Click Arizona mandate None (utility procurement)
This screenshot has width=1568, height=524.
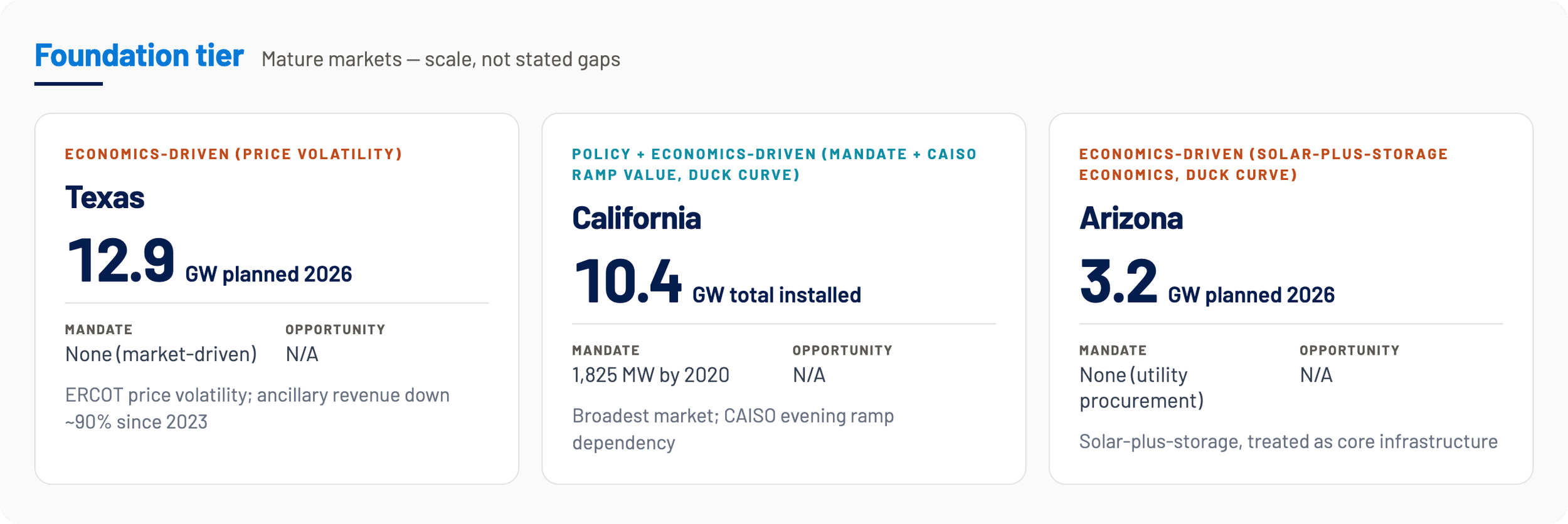pos(1142,388)
